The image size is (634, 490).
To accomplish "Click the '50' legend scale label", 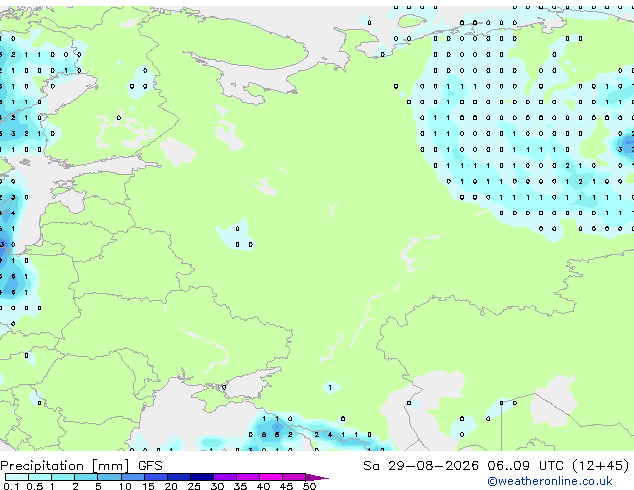I will tap(309, 486).
